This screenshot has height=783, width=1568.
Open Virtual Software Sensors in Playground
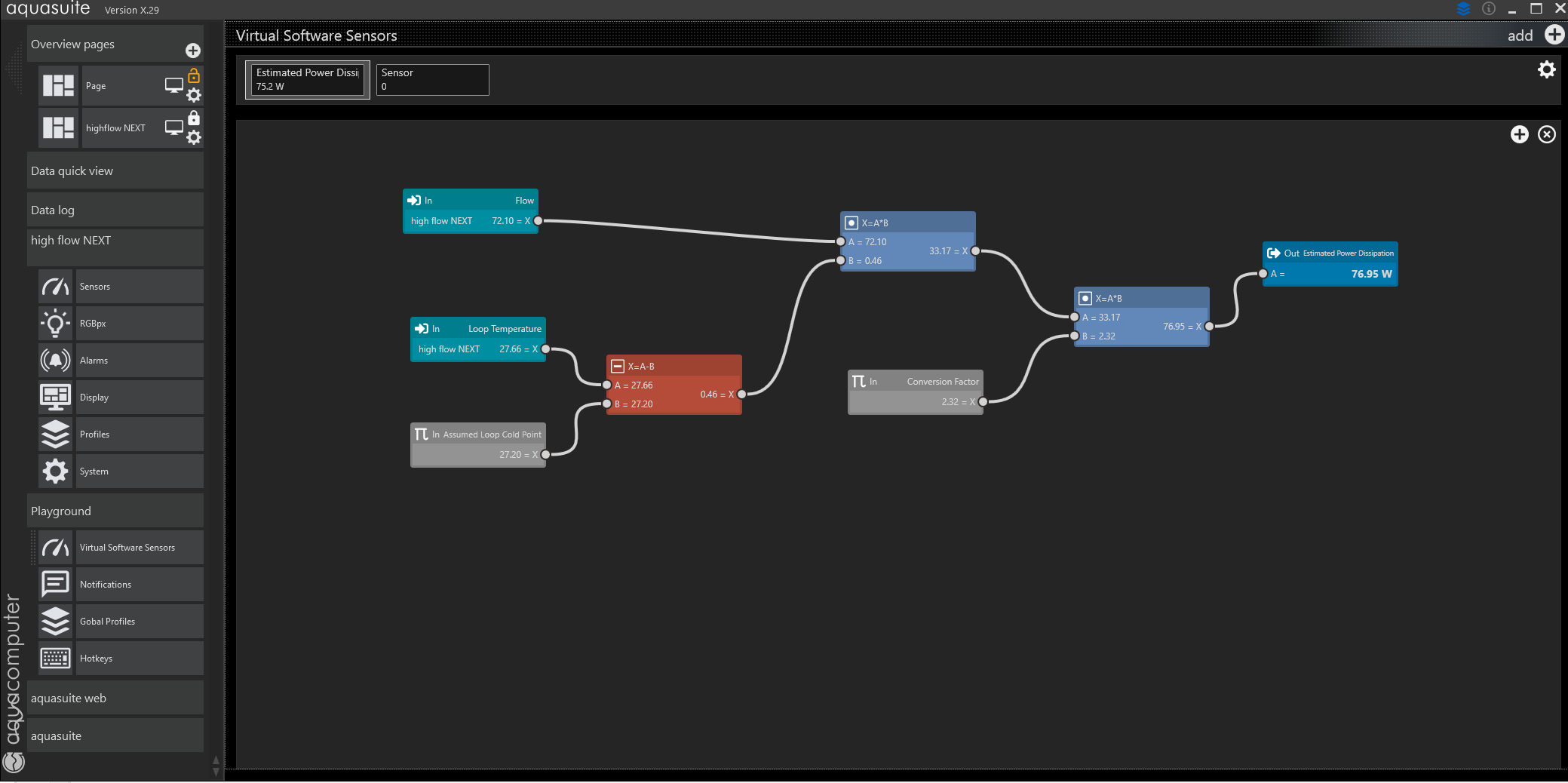(x=127, y=548)
